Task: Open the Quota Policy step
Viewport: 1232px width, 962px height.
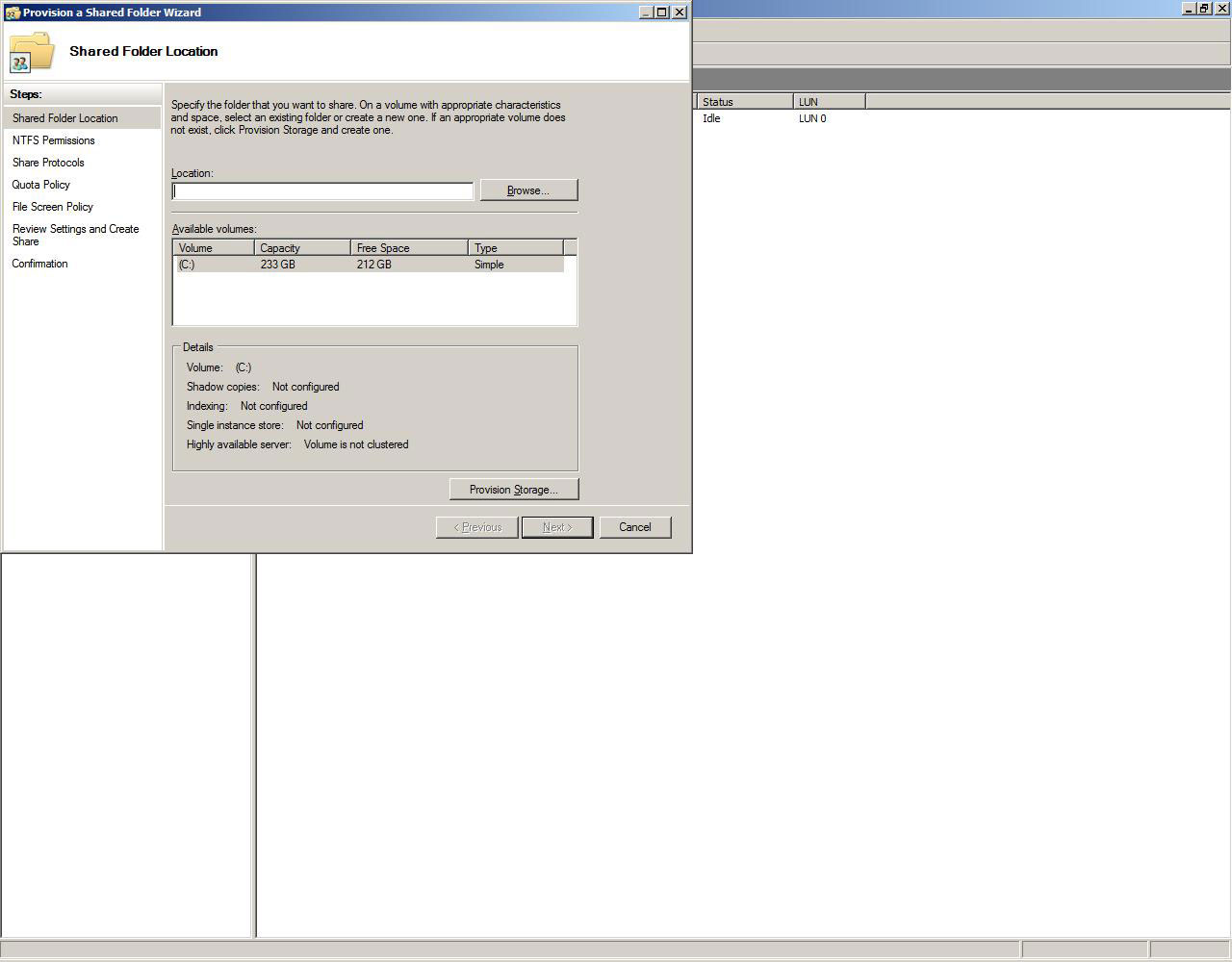Action: click(41, 185)
